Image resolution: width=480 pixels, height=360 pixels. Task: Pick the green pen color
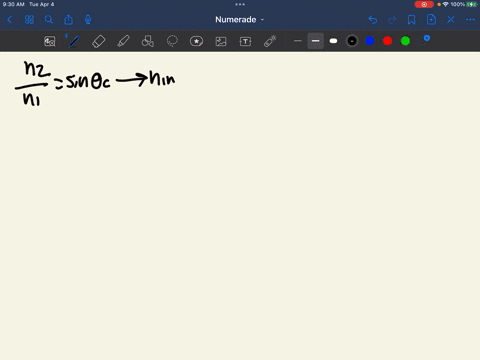point(405,41)
